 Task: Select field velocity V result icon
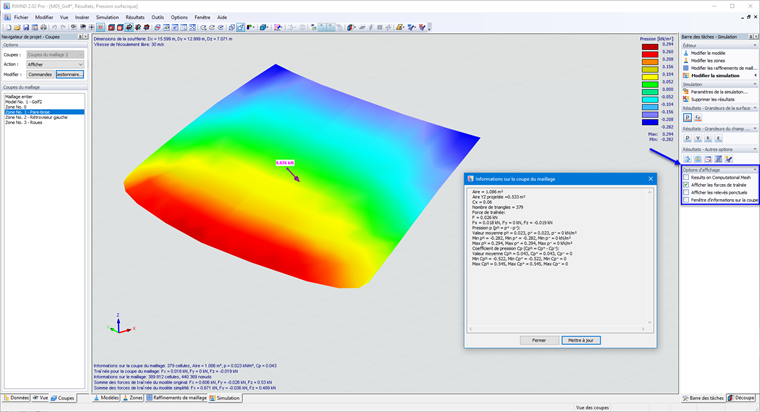tap(698, 139)
